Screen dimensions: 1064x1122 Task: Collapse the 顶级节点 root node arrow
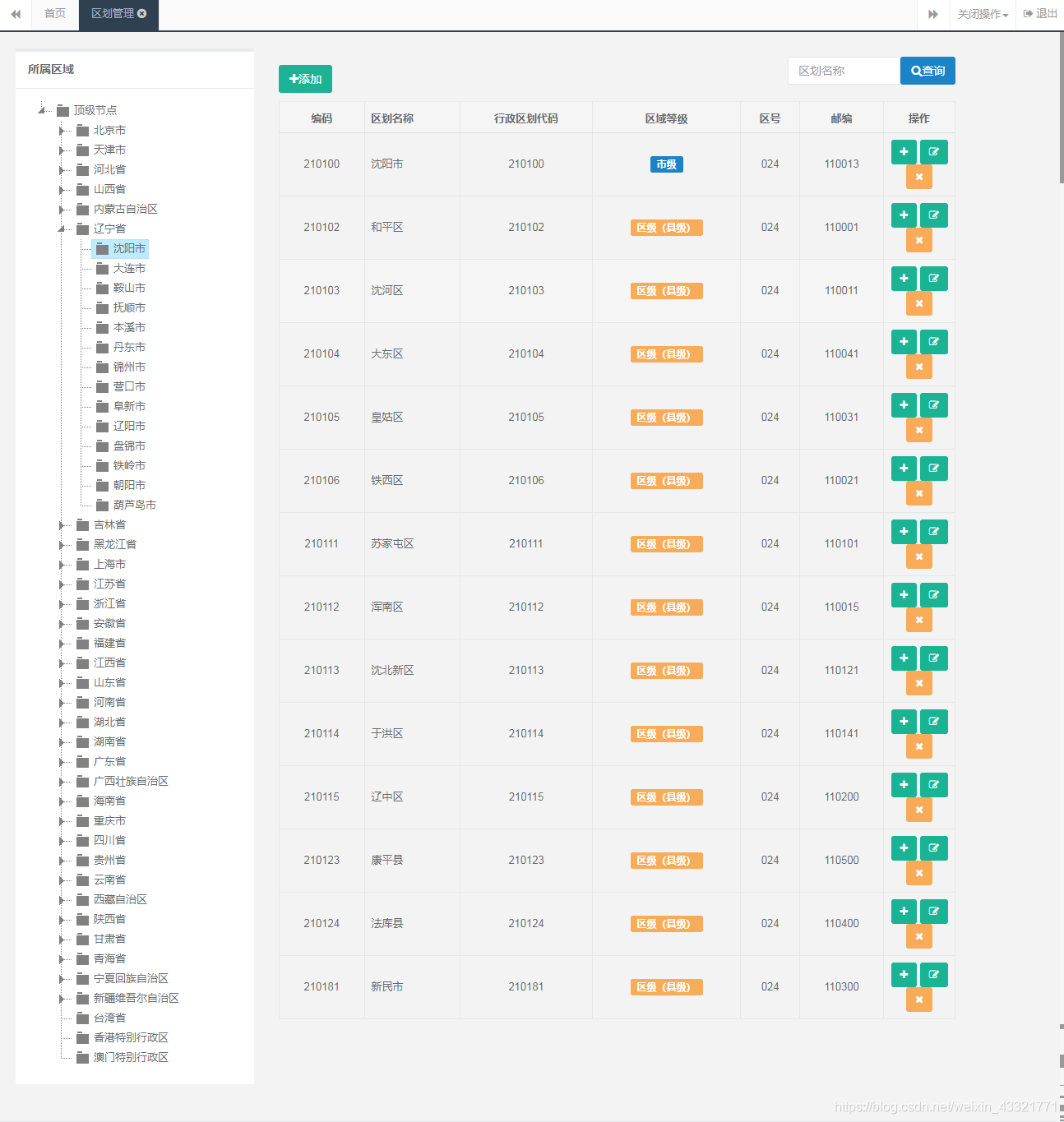42,110
